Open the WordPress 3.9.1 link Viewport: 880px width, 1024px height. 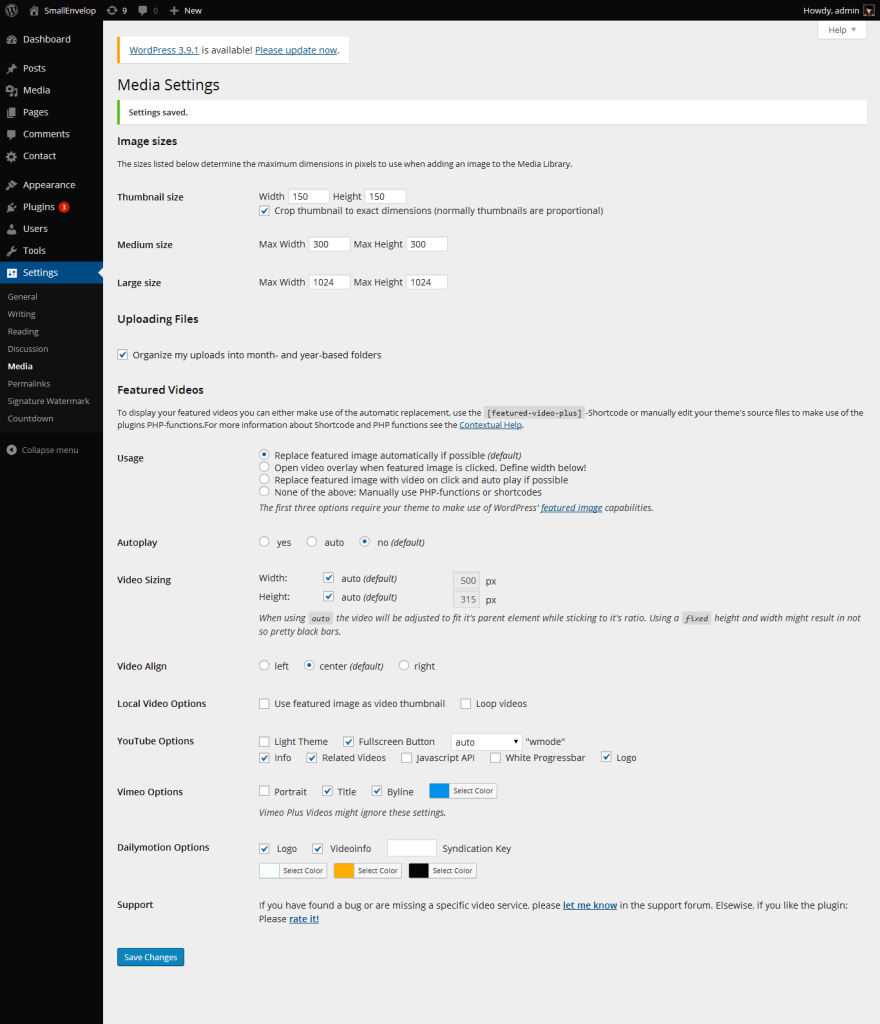164,50
